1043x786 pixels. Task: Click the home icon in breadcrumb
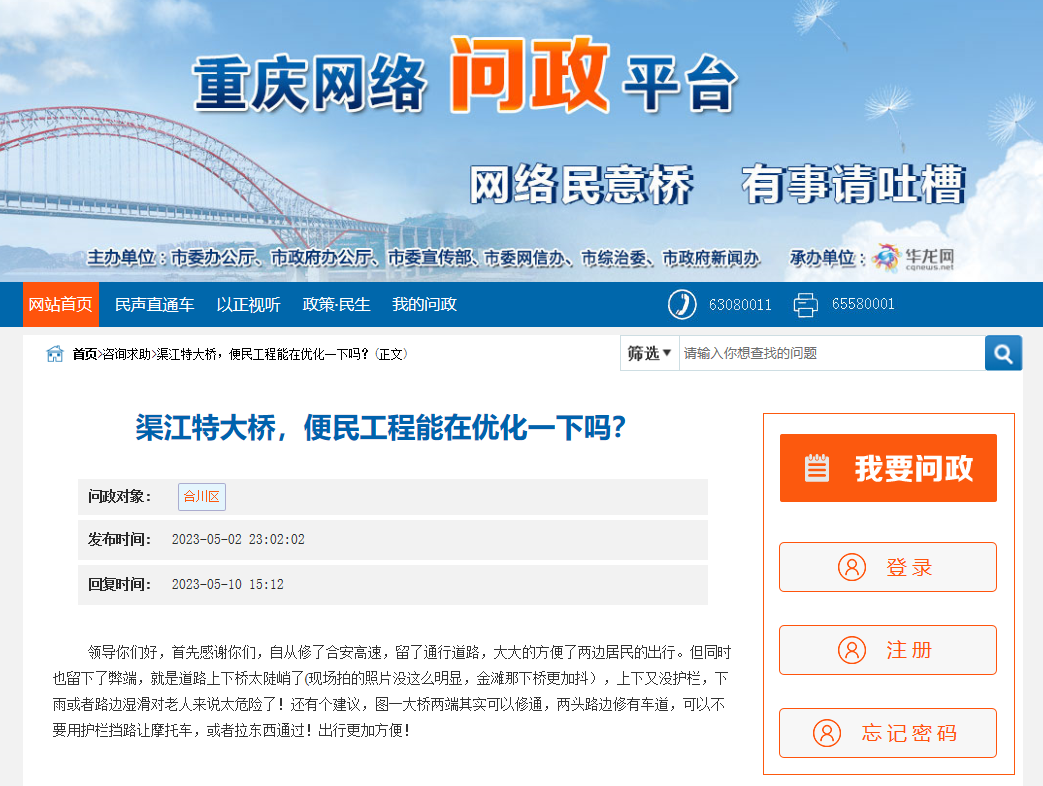coord(55,354)
